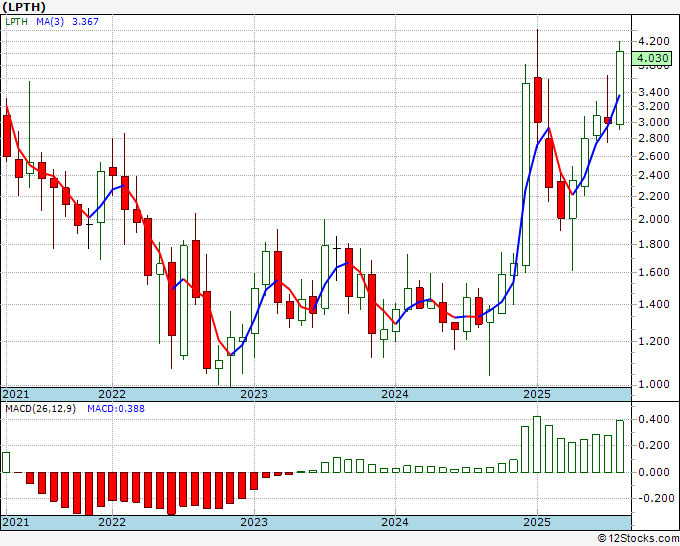Click the 0.000 MACD axis label
680x546 pixels.
653,472
